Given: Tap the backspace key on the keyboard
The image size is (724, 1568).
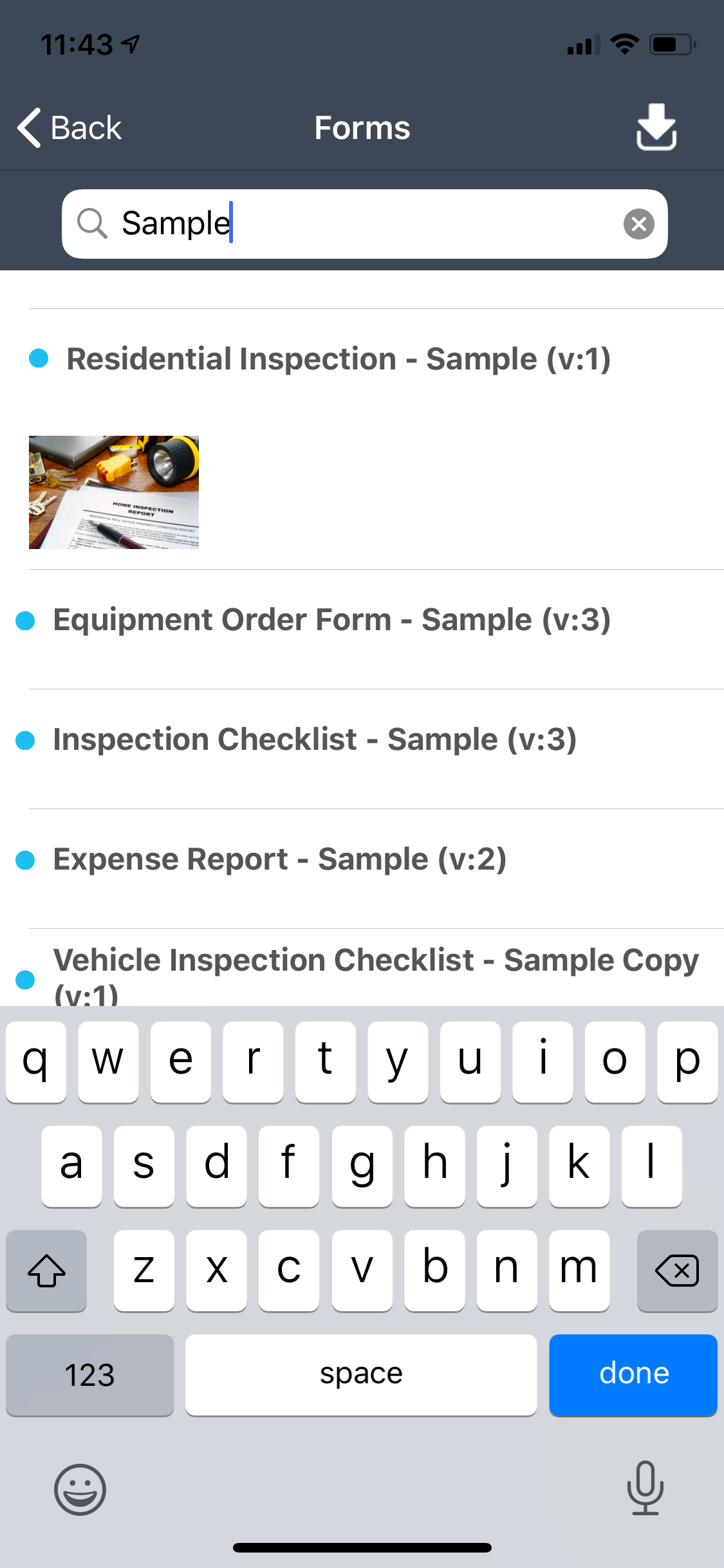Looking at the screenshot, I should 677,1271.
